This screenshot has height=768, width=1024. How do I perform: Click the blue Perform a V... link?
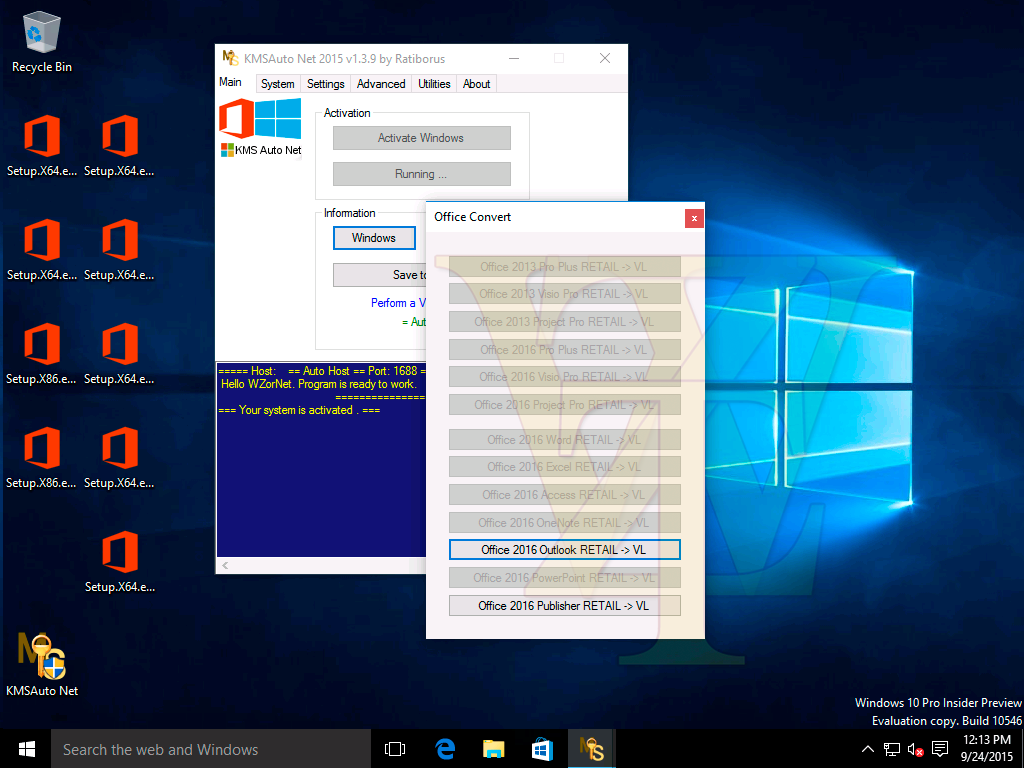[x=398, y=303]
